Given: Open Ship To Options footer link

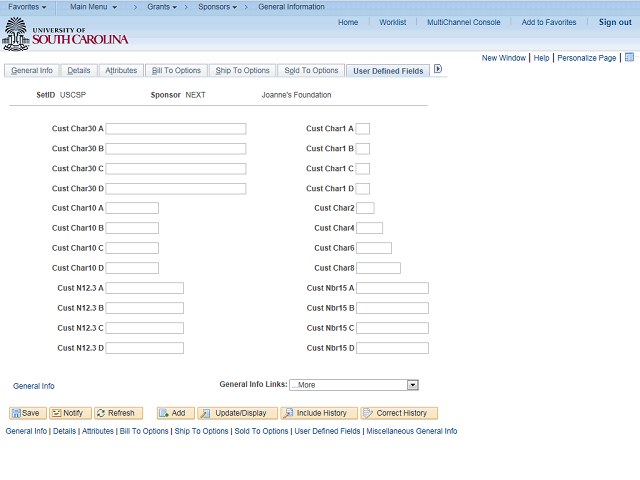Looking at the screenshot, I should tap(202, 431).
